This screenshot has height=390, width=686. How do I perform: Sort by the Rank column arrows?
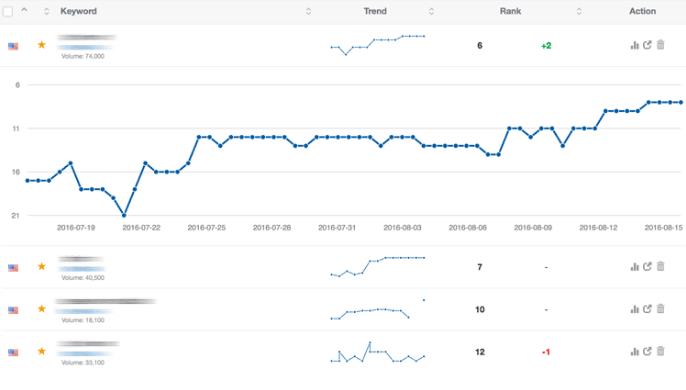coord(579,11)
